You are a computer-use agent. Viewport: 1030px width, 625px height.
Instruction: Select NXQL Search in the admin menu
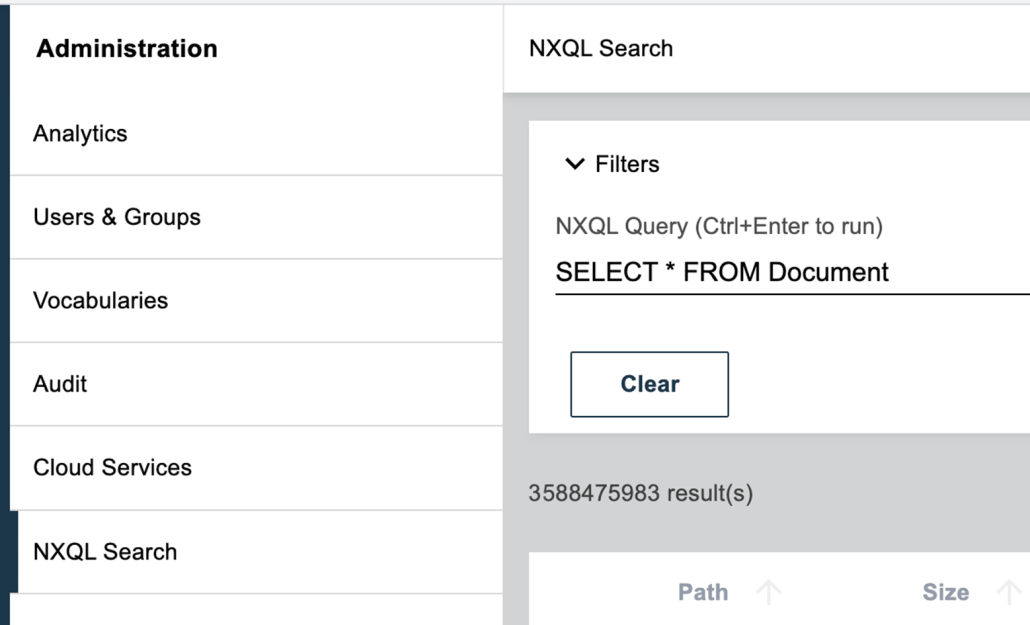click(260, 551)
